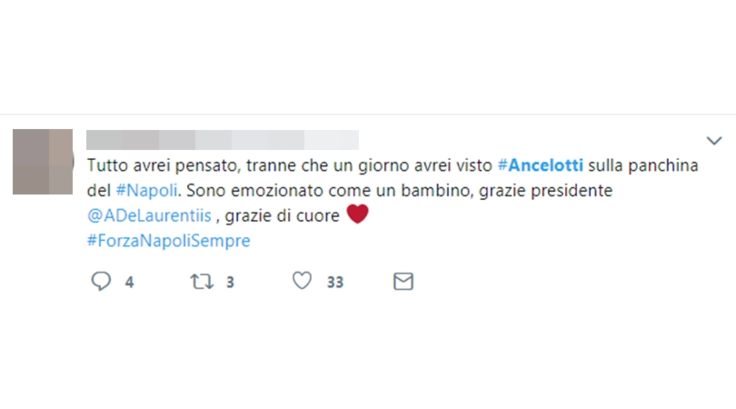This screenshot has height=409, width=736.
Task: Click the words "grazie di cuore"
Action: pyautogui.click(x=282, y=216)
